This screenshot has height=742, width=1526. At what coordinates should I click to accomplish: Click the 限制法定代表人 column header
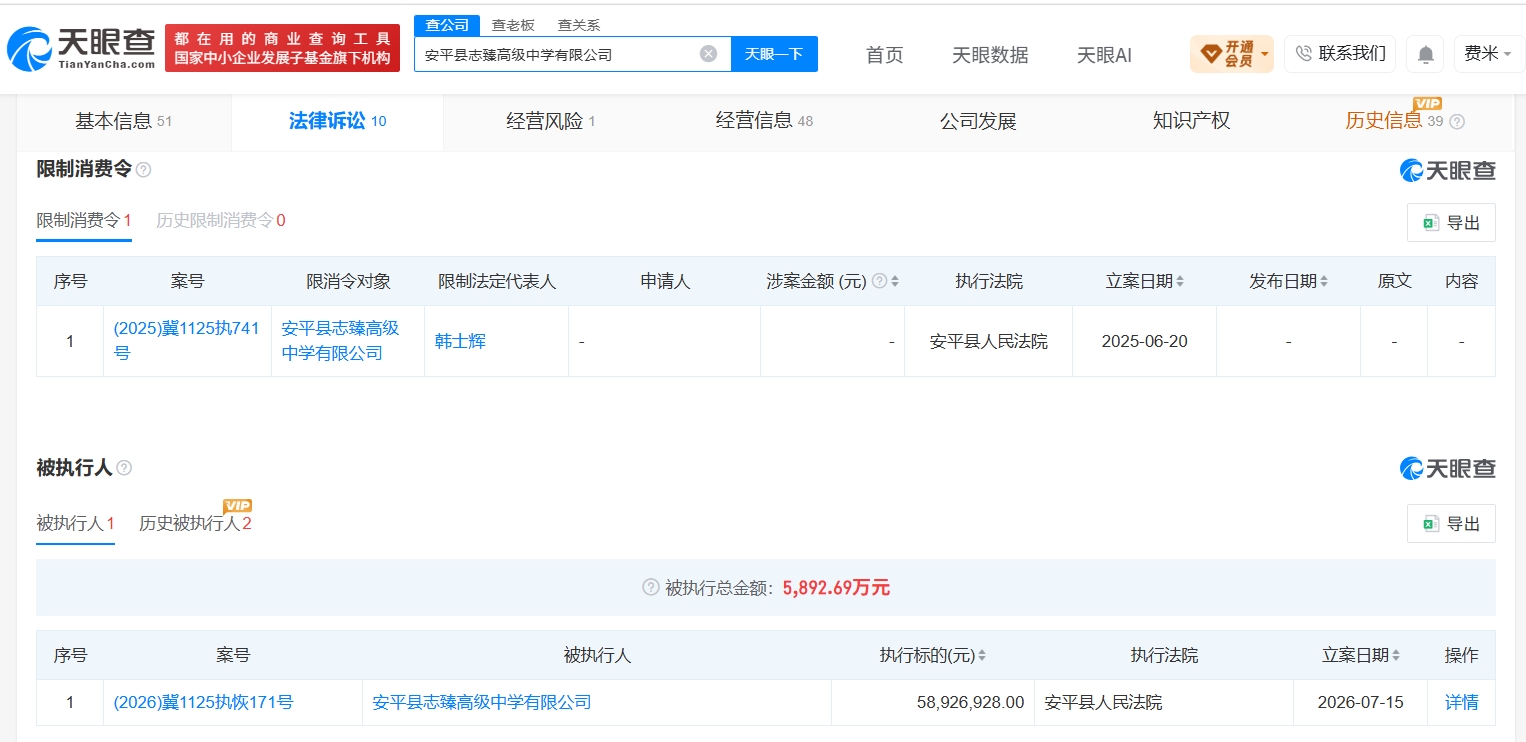pyautogui.click(x=497, y=281)
